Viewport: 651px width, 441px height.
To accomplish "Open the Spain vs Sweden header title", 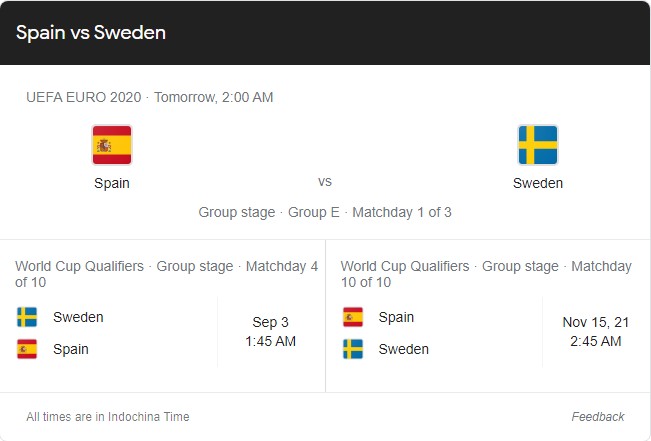I will coord(91,32).
